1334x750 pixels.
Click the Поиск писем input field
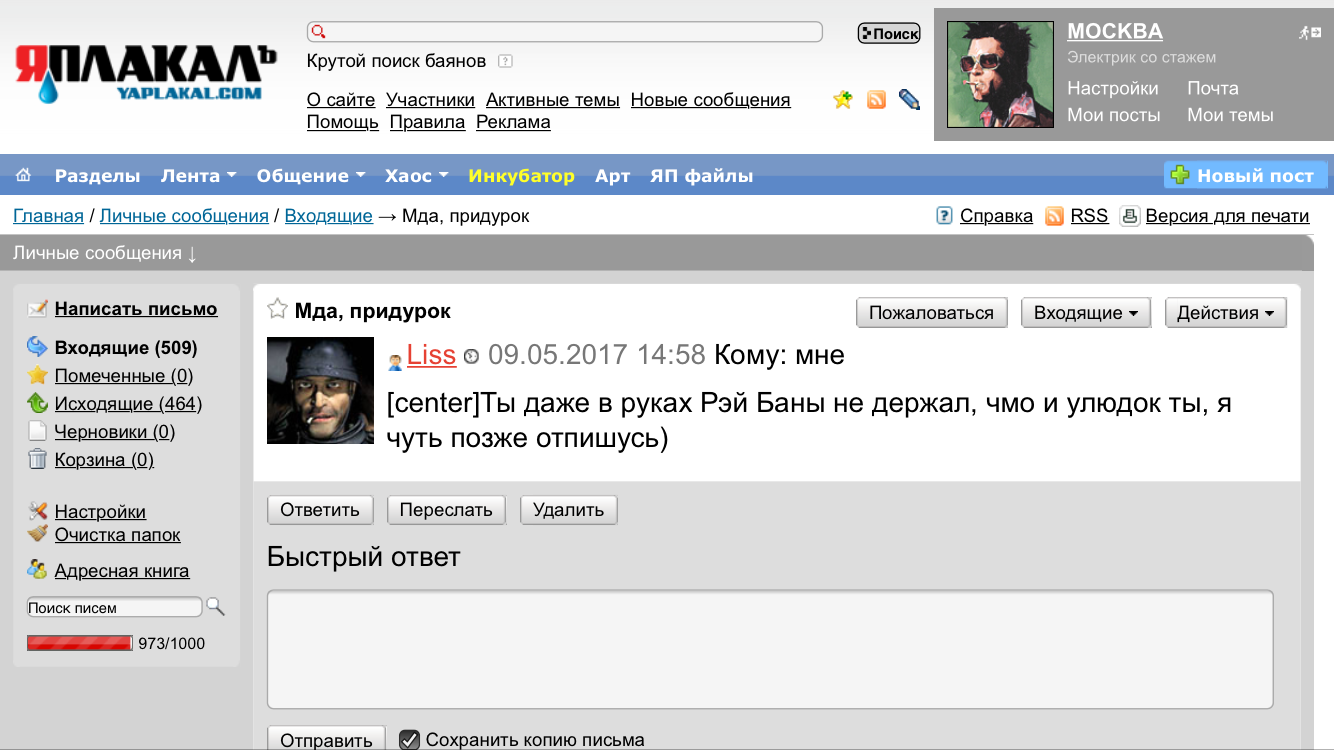pyautogui.click(x=115, y=607)
